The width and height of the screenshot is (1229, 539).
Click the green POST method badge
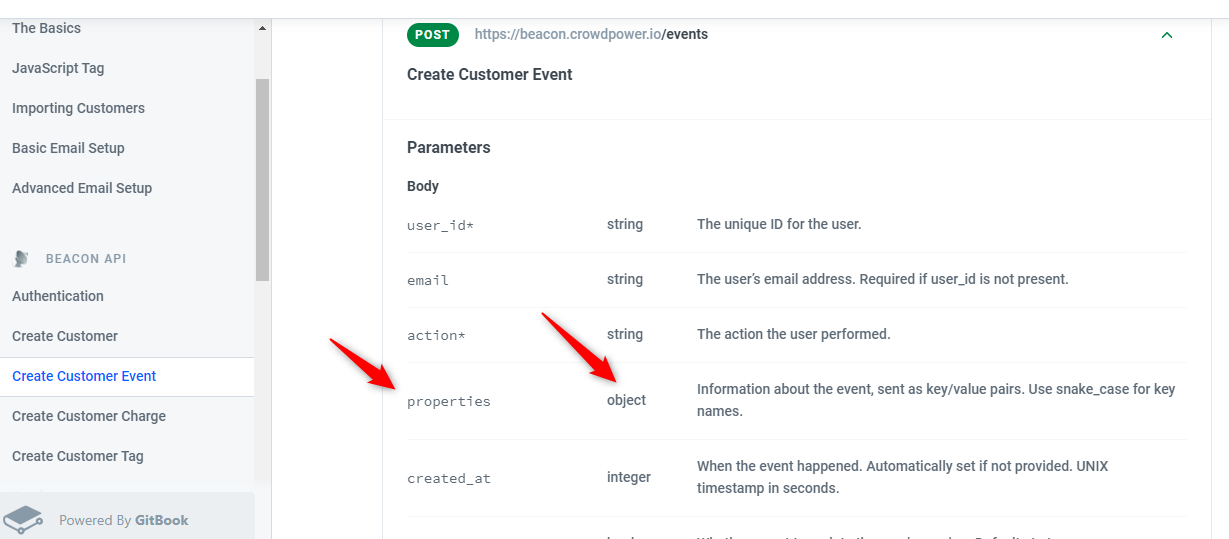pos(432,34)
